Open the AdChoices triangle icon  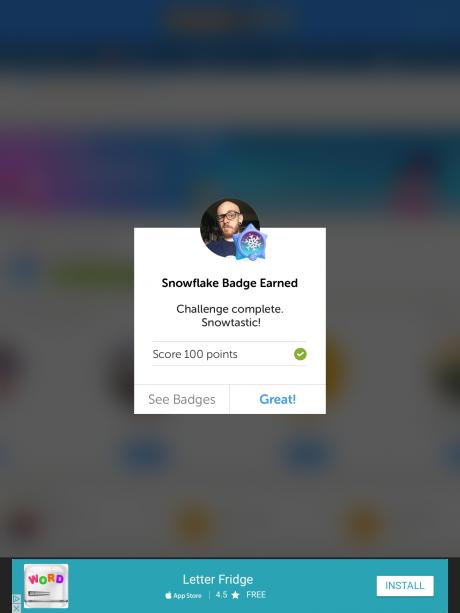[x=16, y=599]
